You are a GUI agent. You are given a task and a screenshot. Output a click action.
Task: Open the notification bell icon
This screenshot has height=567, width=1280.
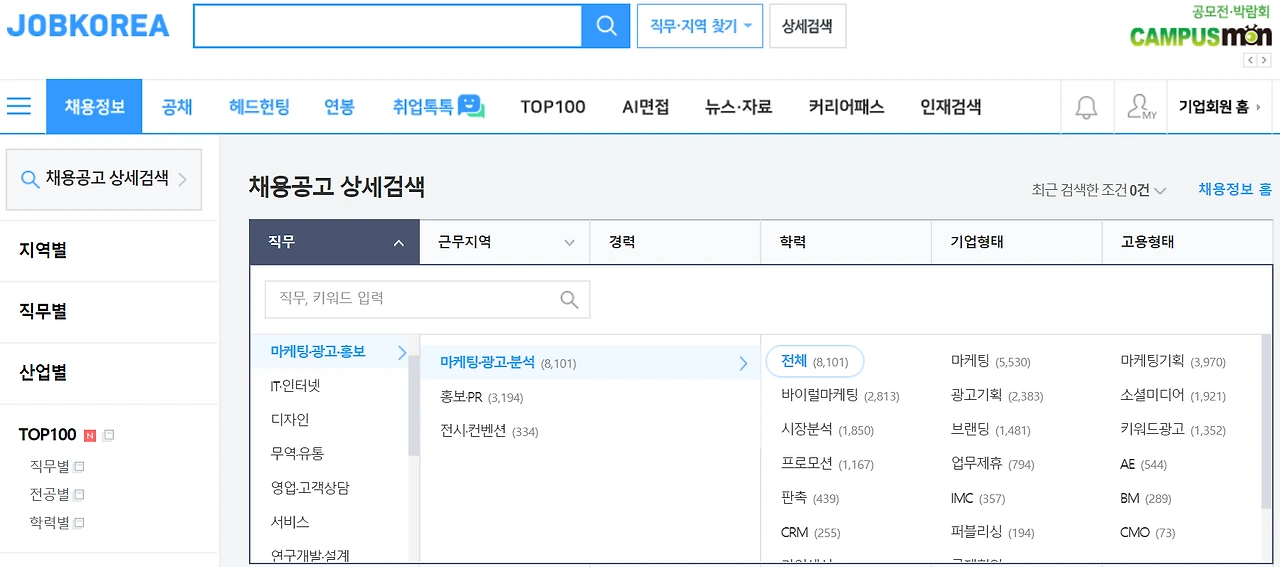click(1086, 107)
